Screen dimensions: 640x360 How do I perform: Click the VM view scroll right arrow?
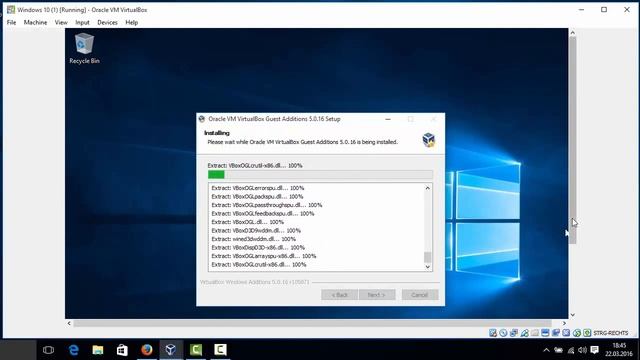tap(564, 323)
